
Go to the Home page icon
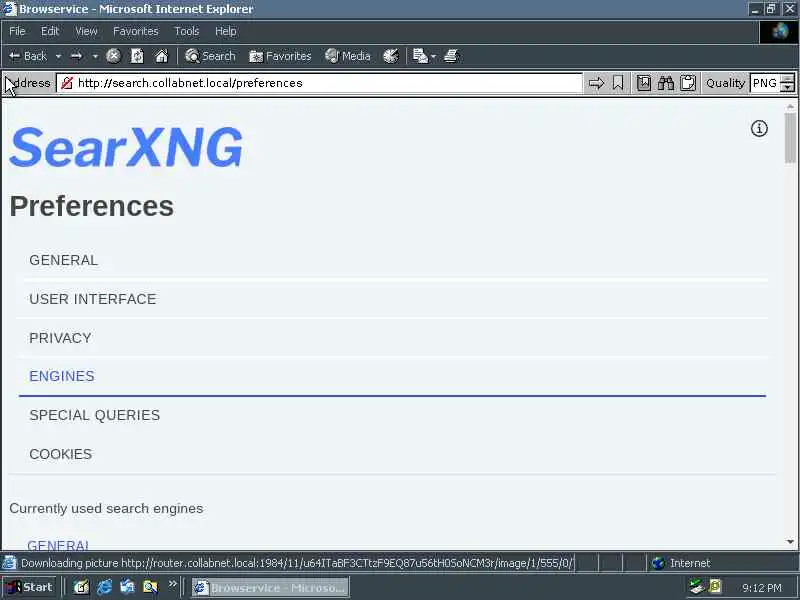coord(162,56)
